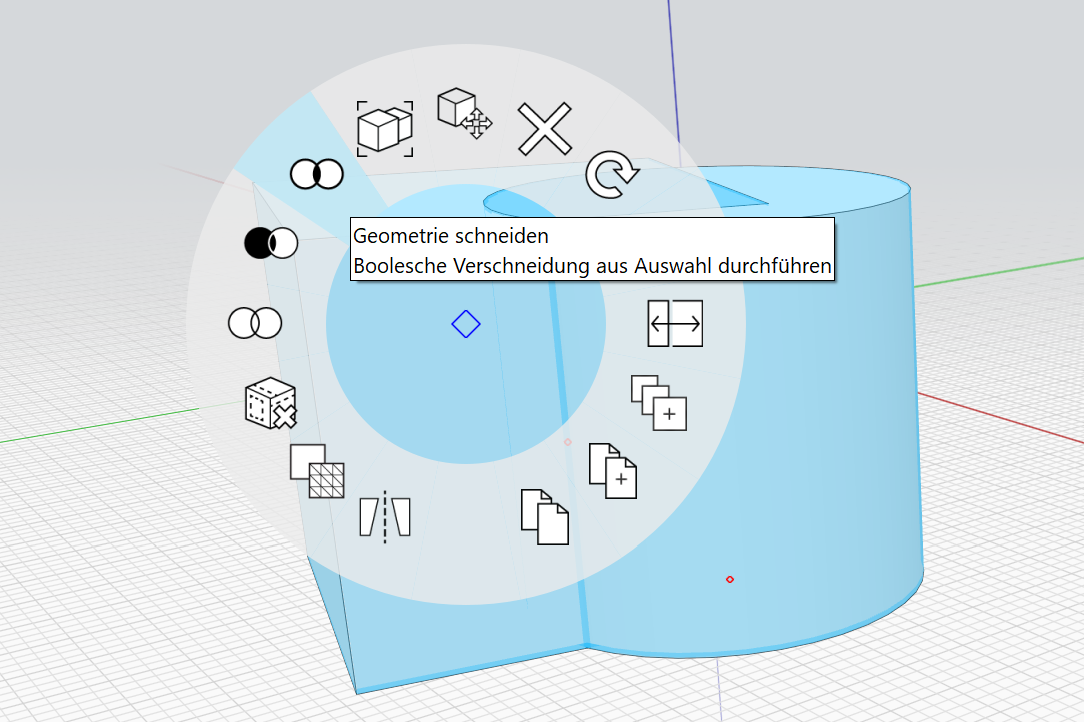Click the red point on cylinder side
Viewport: 1084px width, 722px height.
[729, 579]
